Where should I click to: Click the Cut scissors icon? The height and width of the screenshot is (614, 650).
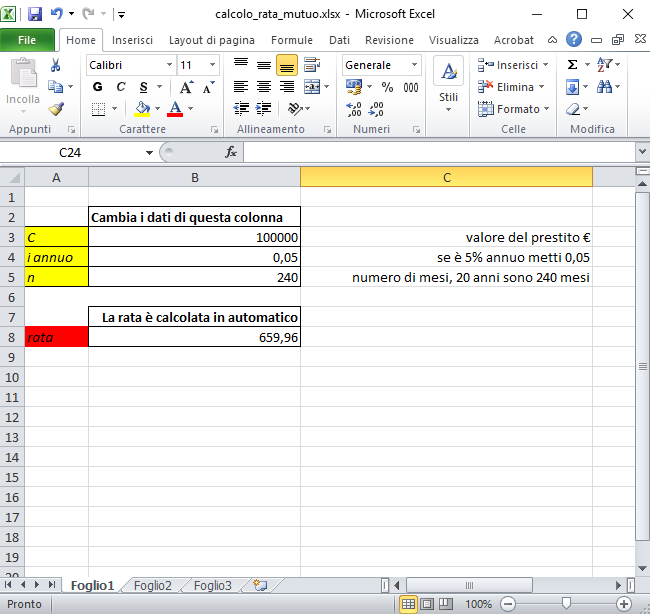[55, 65]
